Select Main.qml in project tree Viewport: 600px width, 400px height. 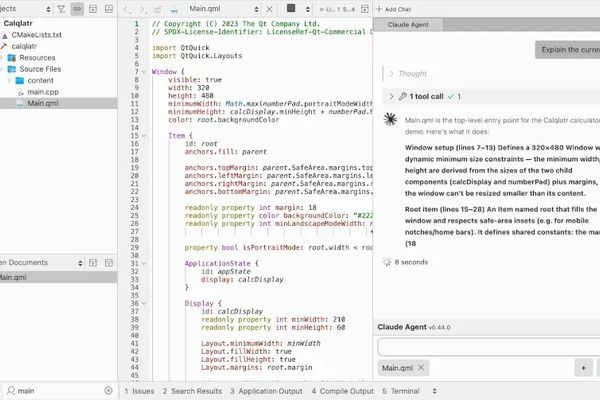59,103
